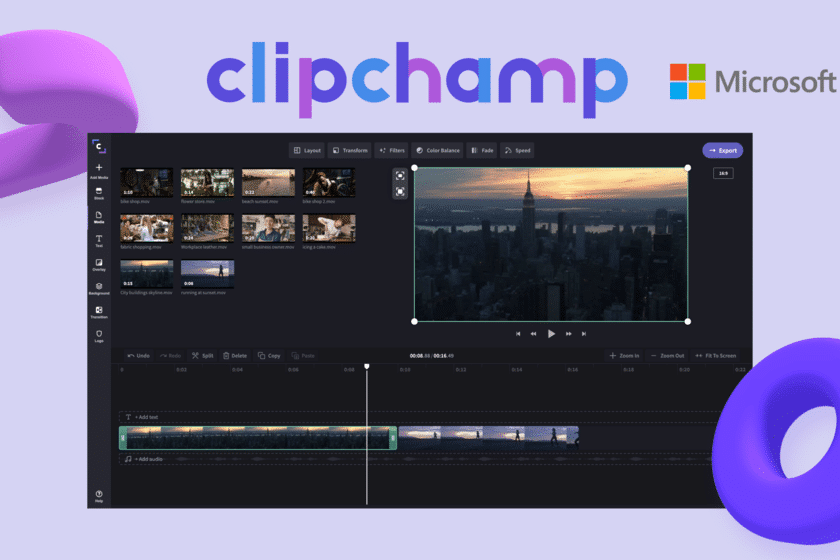The width and height of the screenshot is (840, 560).
Task: Select the beach sunset.mov thumbnail
Action: [268, 182]
